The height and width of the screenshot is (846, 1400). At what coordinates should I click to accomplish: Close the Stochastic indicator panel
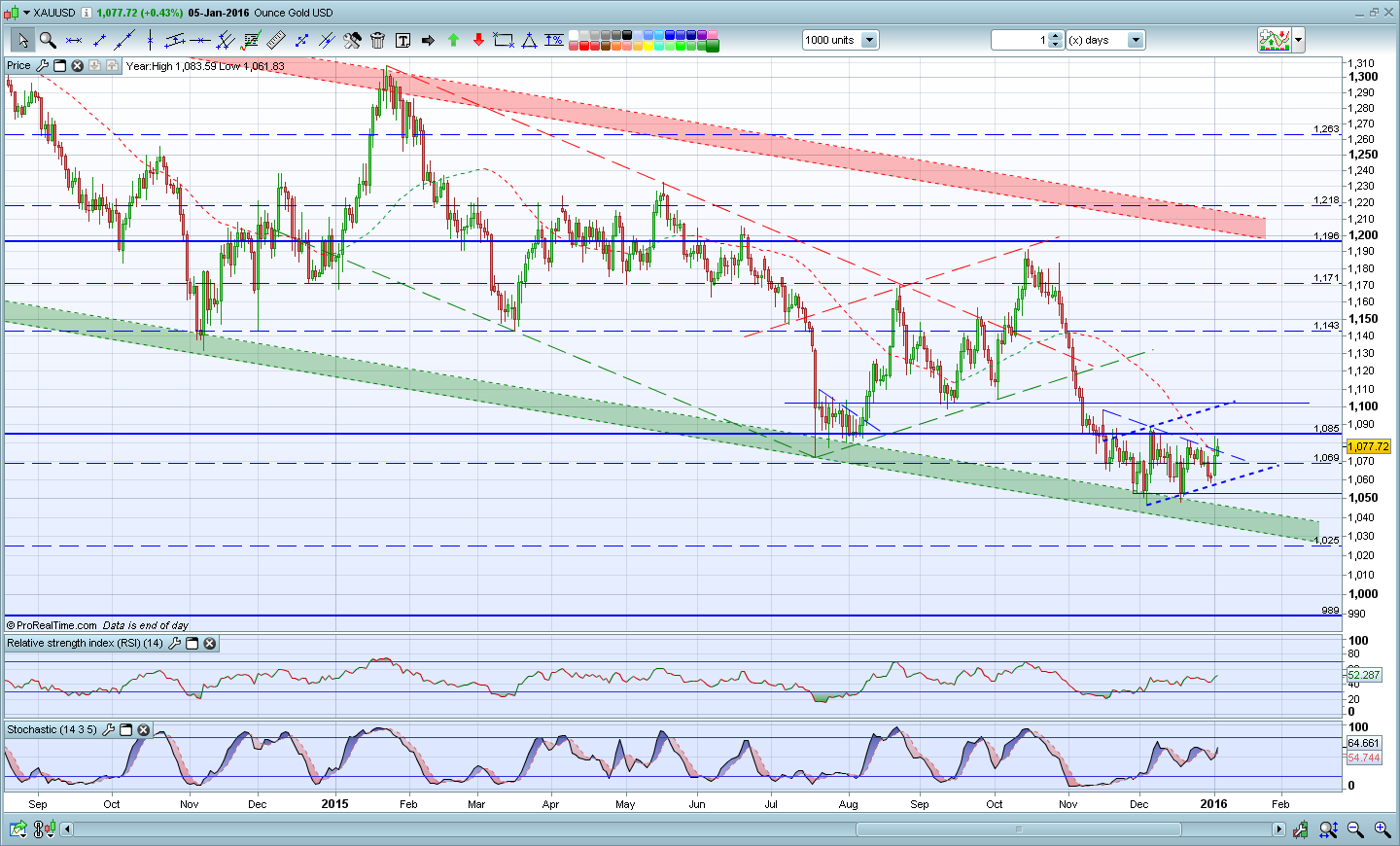pyautogui.click(x=144, y=729)
